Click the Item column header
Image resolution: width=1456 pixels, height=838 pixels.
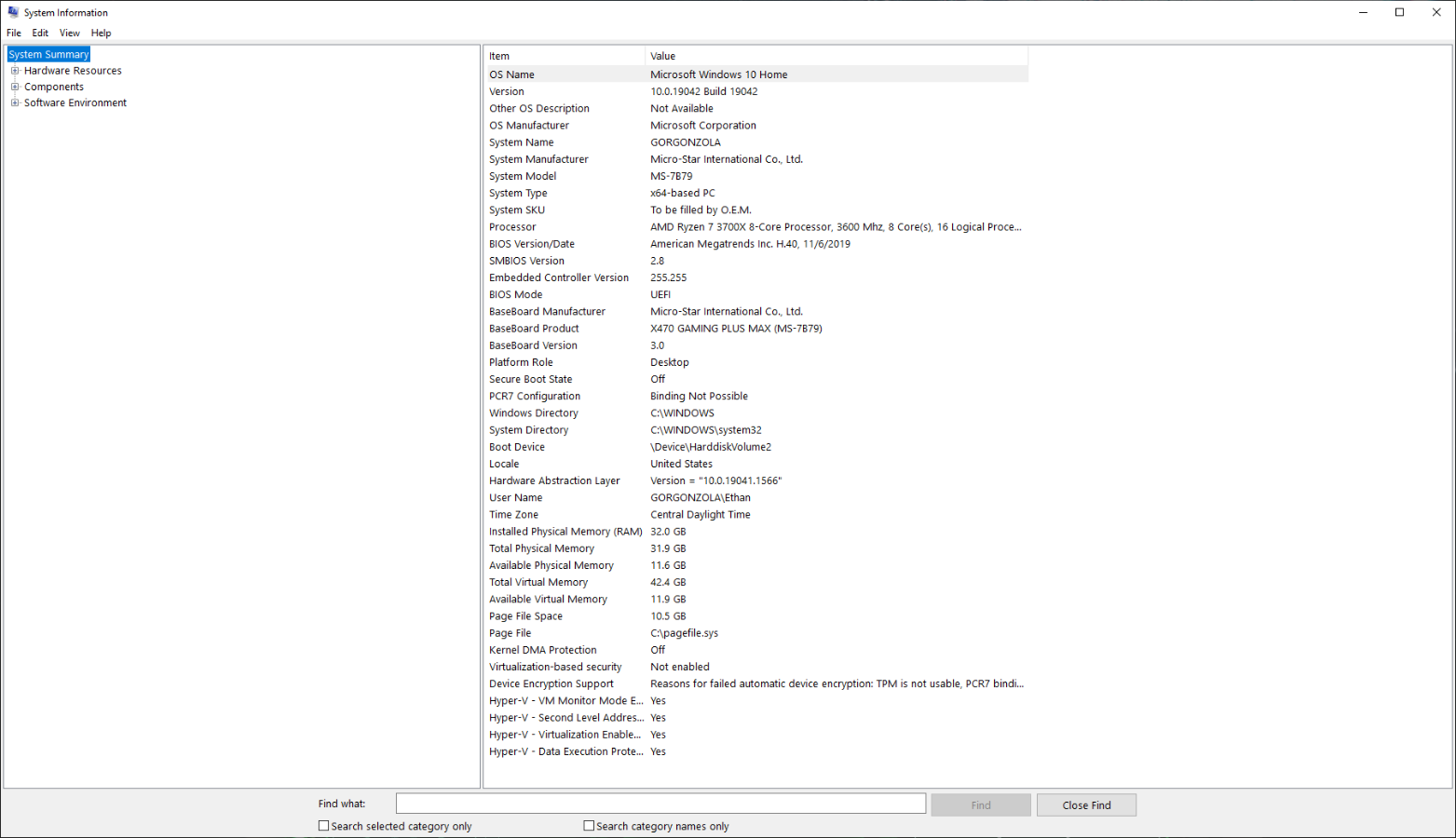[x=565, y=56]
